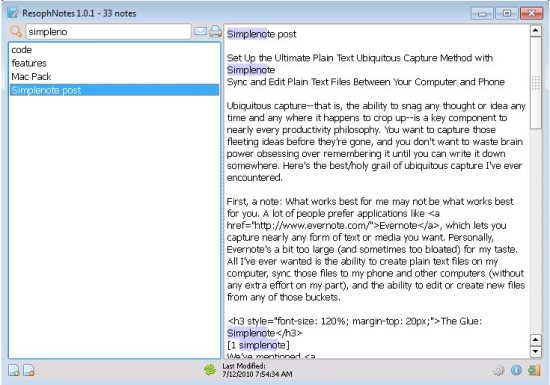Click the scrollbar down arrow at bottom

[x=535, y=352]
